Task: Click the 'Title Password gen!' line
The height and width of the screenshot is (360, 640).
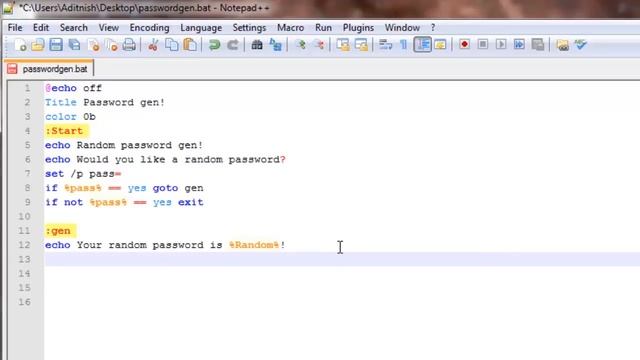Action: click(x=105, y=102)
